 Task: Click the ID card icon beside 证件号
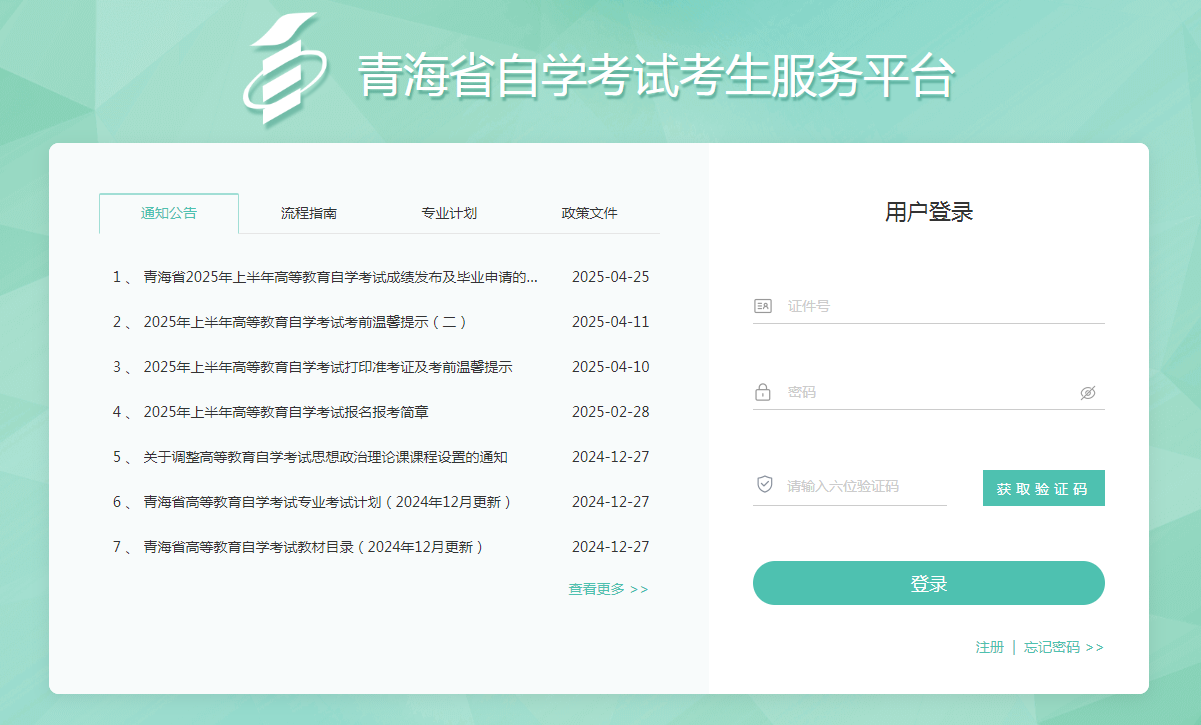coord(763,306)
